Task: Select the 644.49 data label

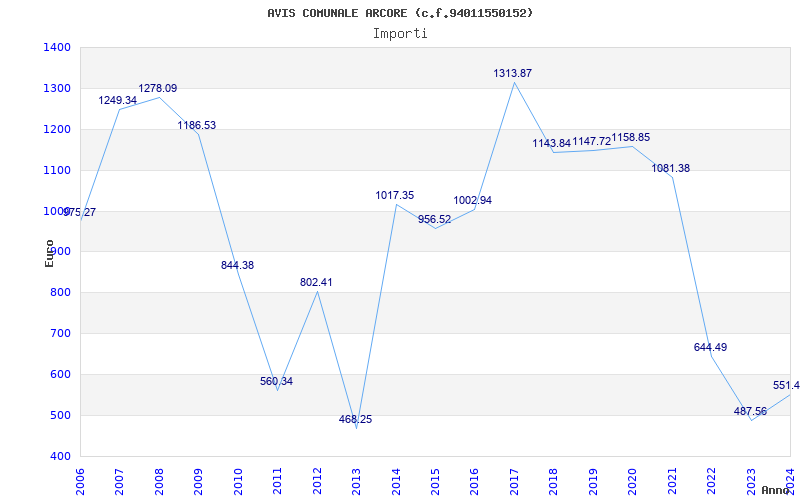Action: [710, 347]
